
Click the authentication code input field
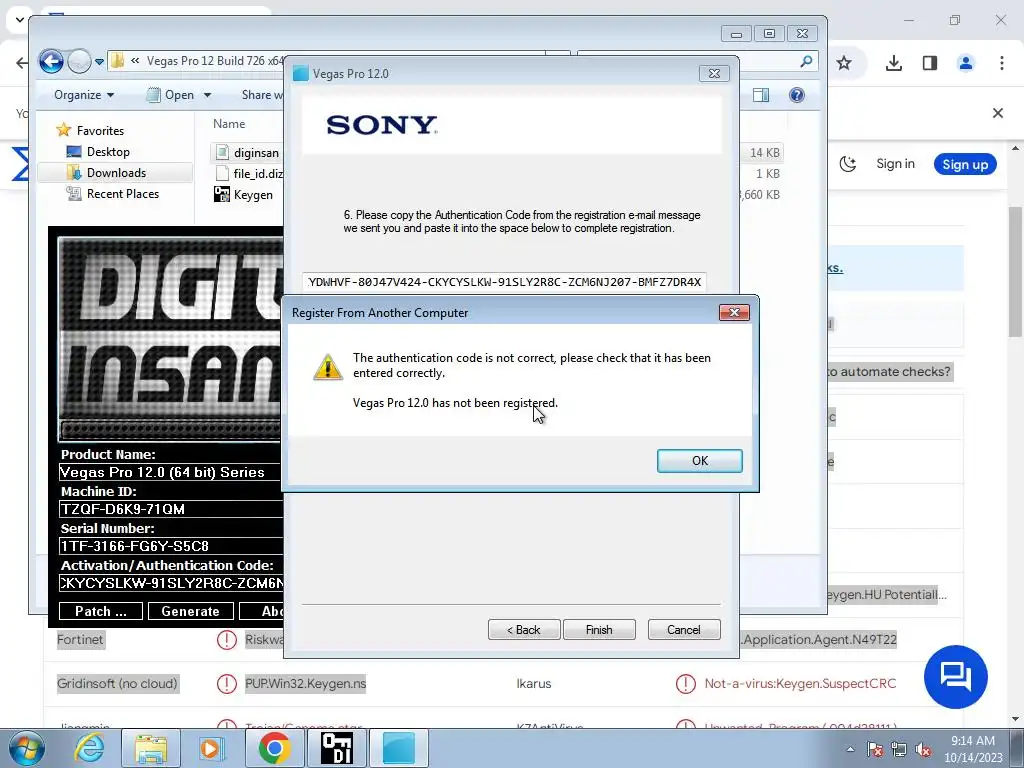tap(504, 282)
